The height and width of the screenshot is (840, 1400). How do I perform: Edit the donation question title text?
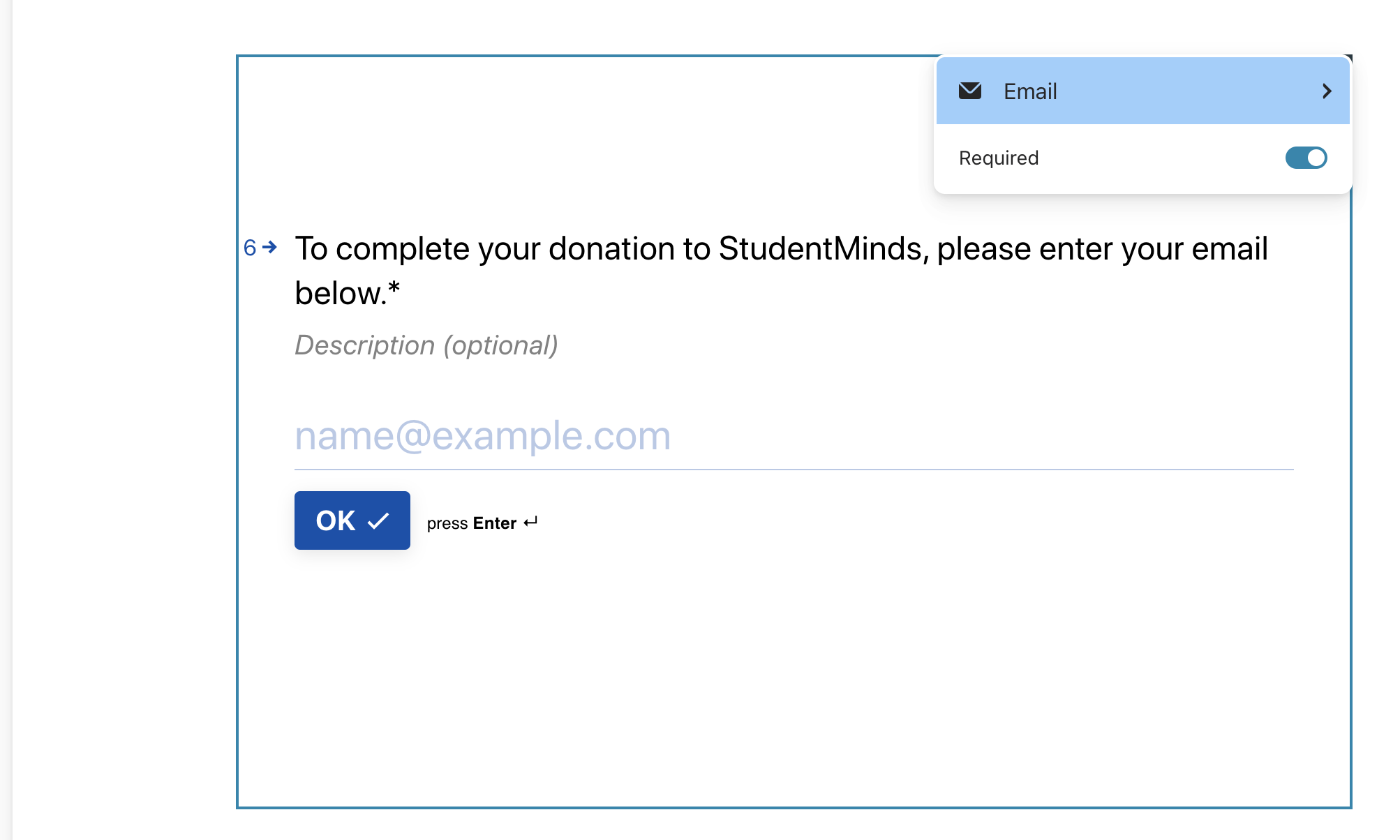coord(781,271)
